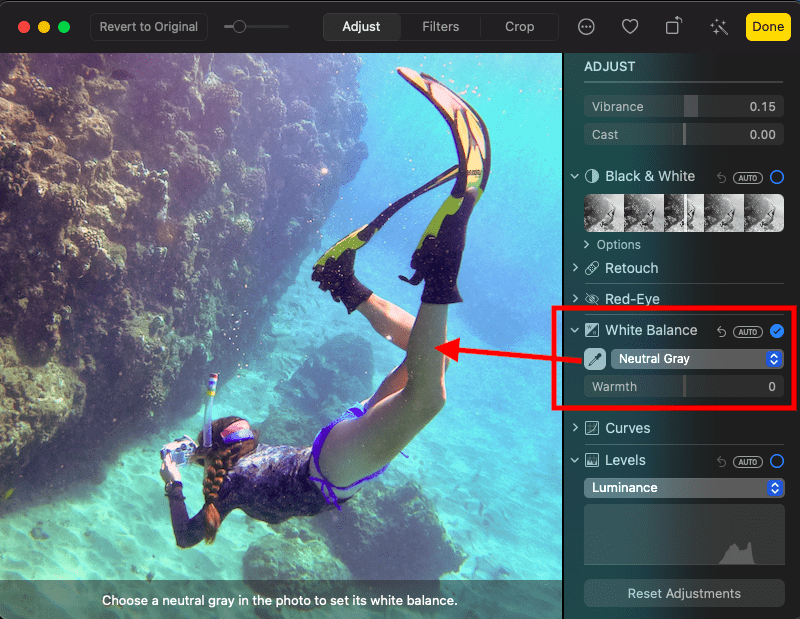Screen dimensions: 800x619
Task: Enable the Levels adjustment circle
Action: [x=777, y=461]
